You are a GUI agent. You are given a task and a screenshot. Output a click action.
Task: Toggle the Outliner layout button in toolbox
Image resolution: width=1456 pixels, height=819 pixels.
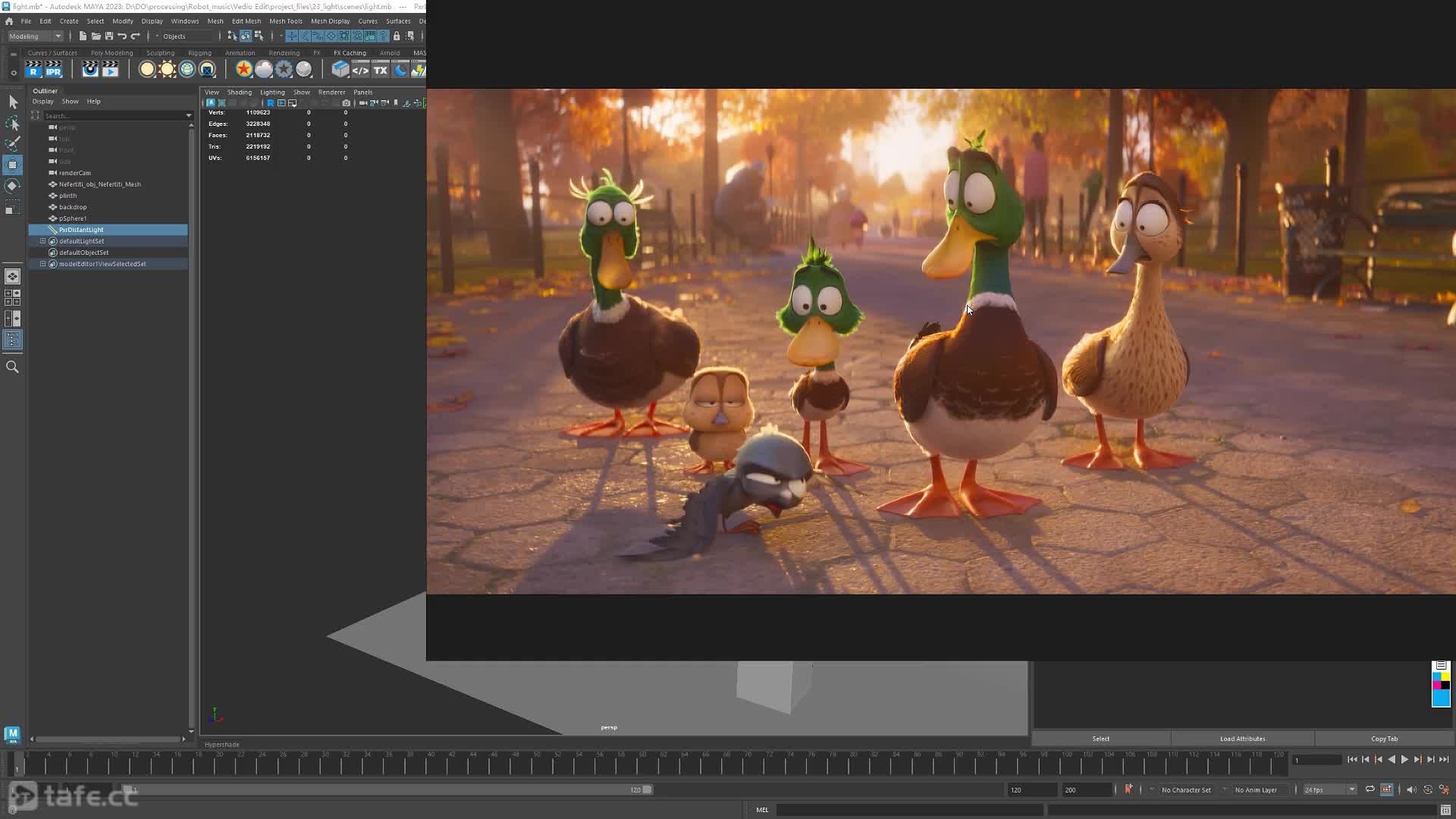coord(13,340)
